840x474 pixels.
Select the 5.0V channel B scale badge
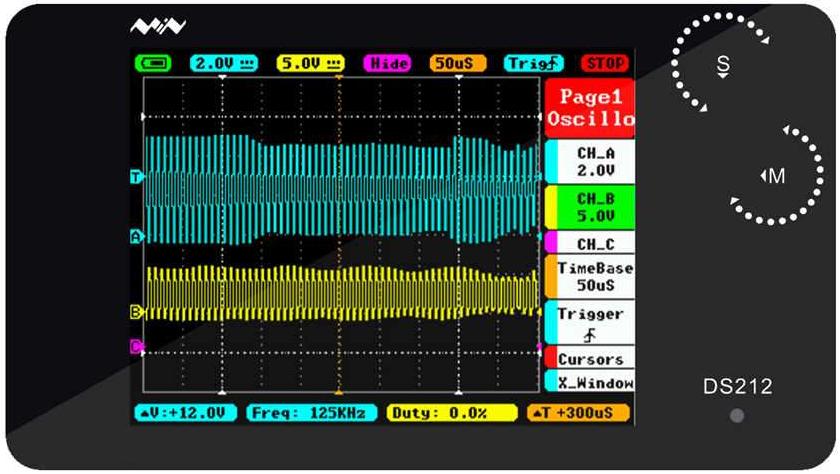(310, 63)
